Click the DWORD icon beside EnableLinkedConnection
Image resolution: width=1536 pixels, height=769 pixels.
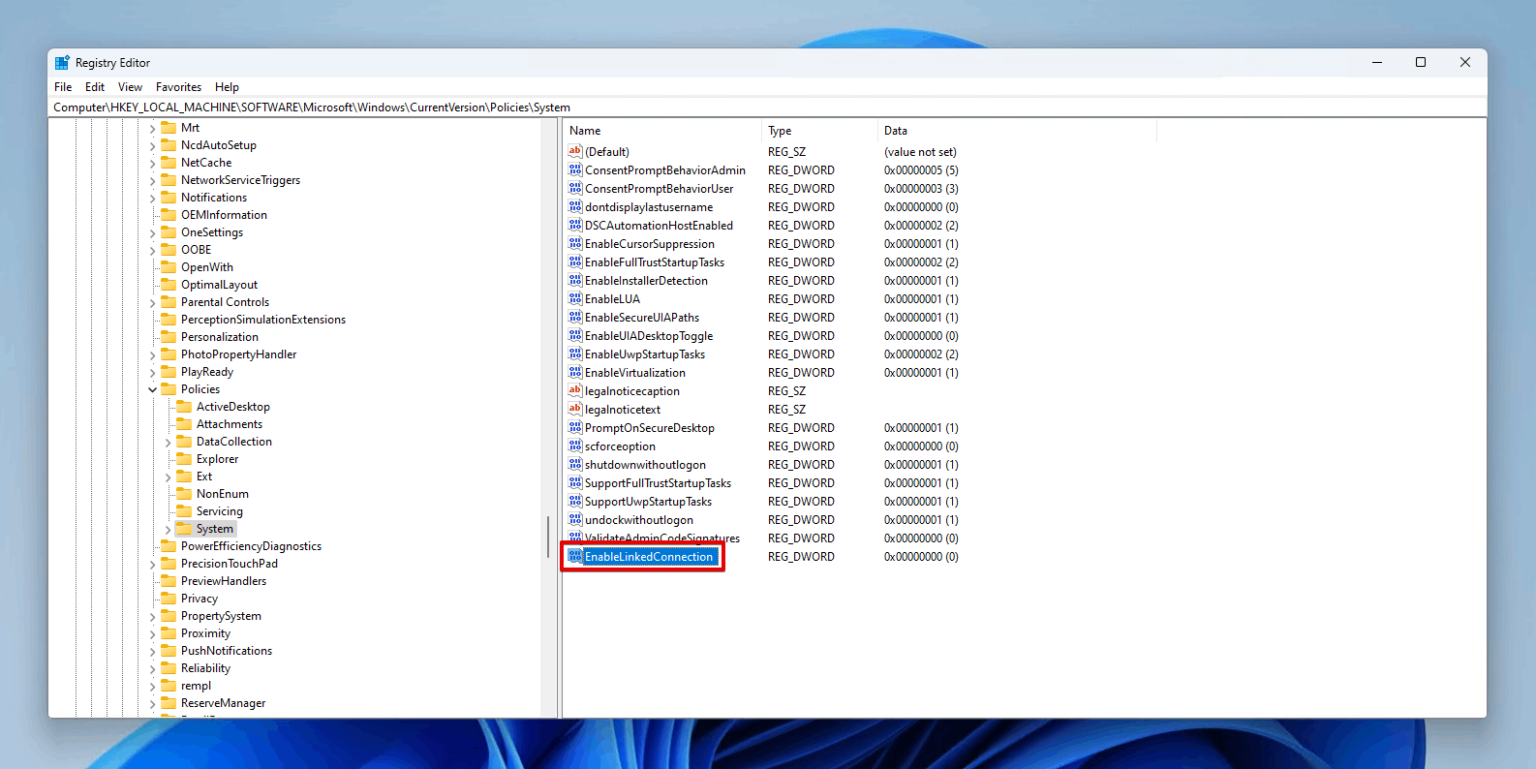click(575, 556)
